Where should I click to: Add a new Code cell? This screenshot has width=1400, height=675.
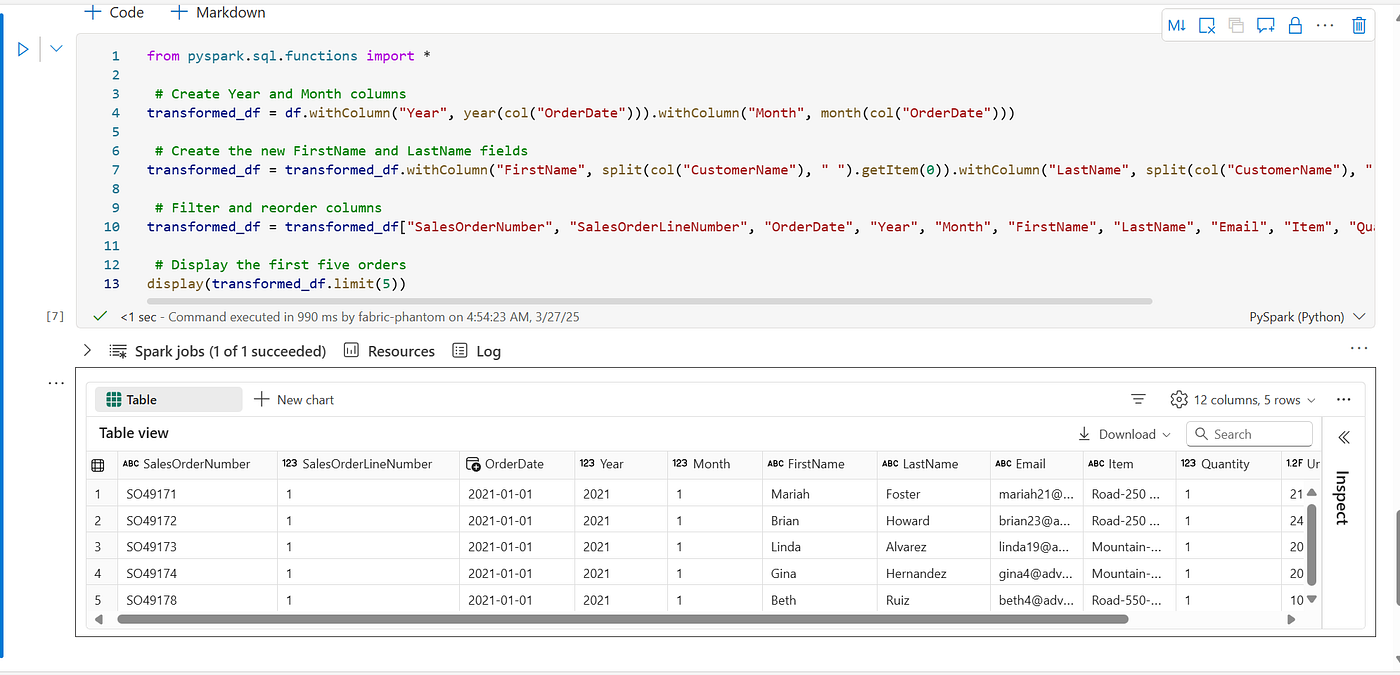click(114, 13)
